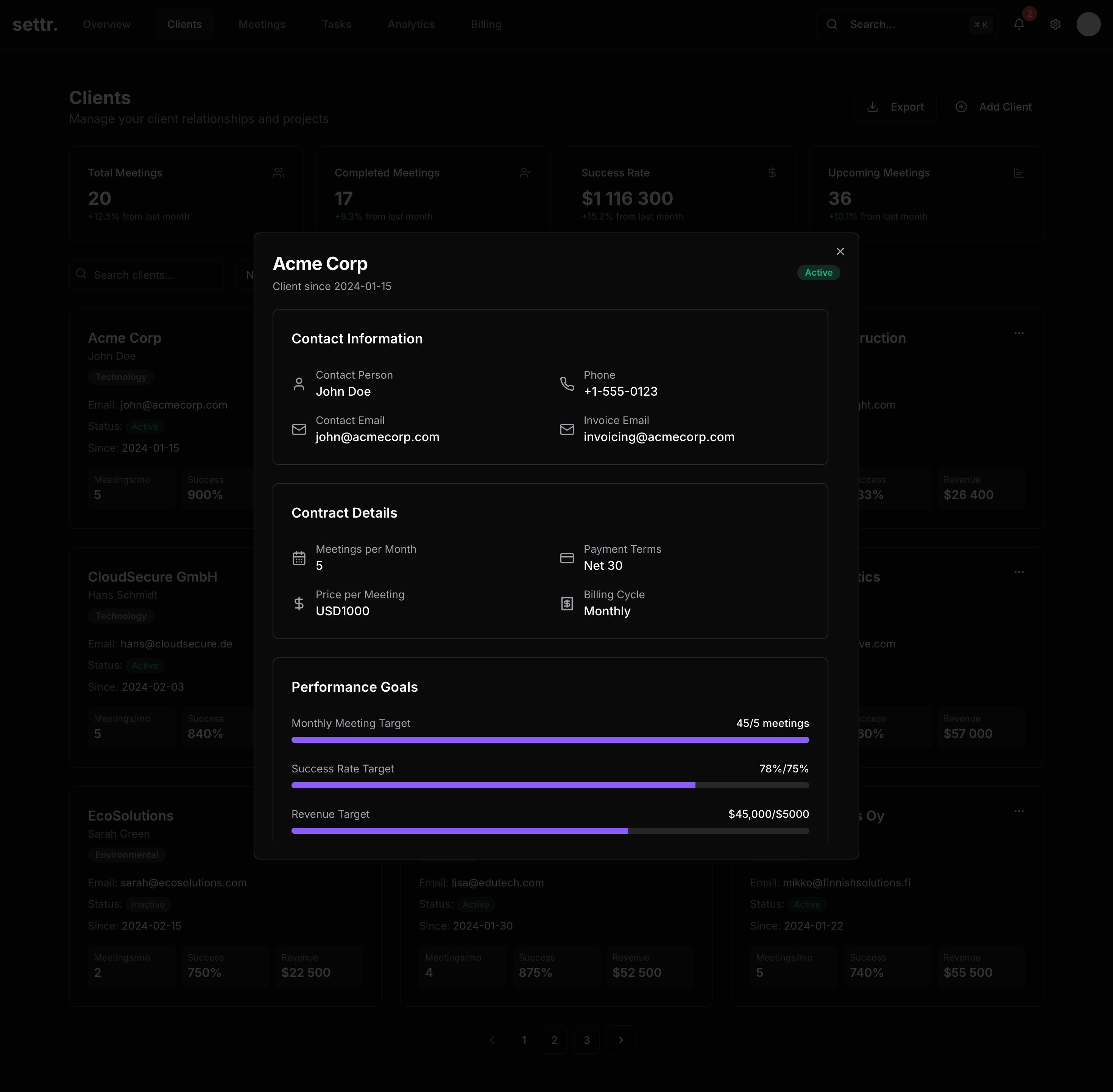The width and height of the screenshot is (1113, 1092).
Task: Click the Price per Meeting dollar icon
Action: tap(299, 603)
